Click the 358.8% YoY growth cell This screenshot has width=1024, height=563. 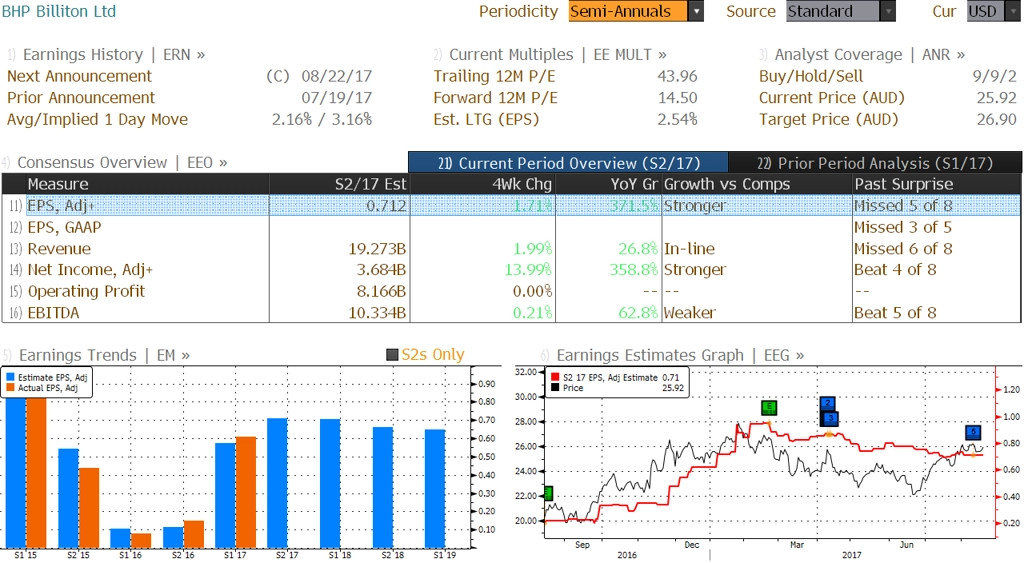pyautogui.click(x=633, y=270)
